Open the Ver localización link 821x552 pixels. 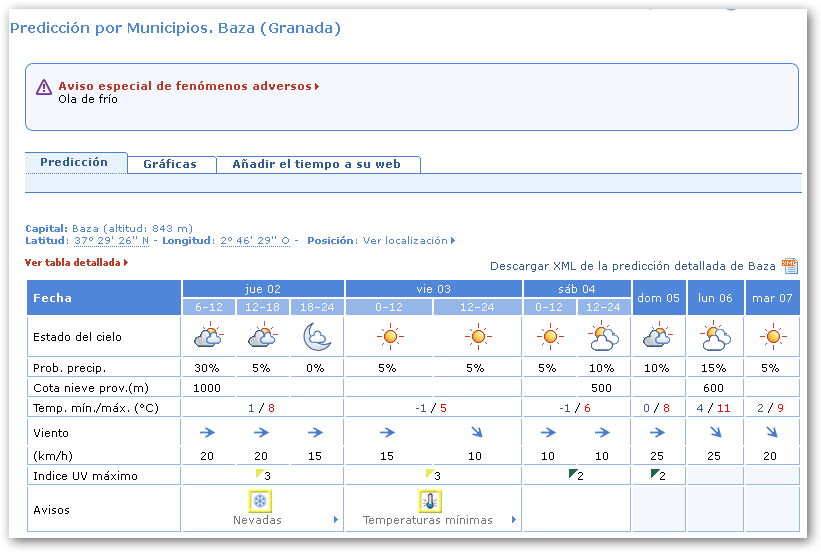click(408, 241)
